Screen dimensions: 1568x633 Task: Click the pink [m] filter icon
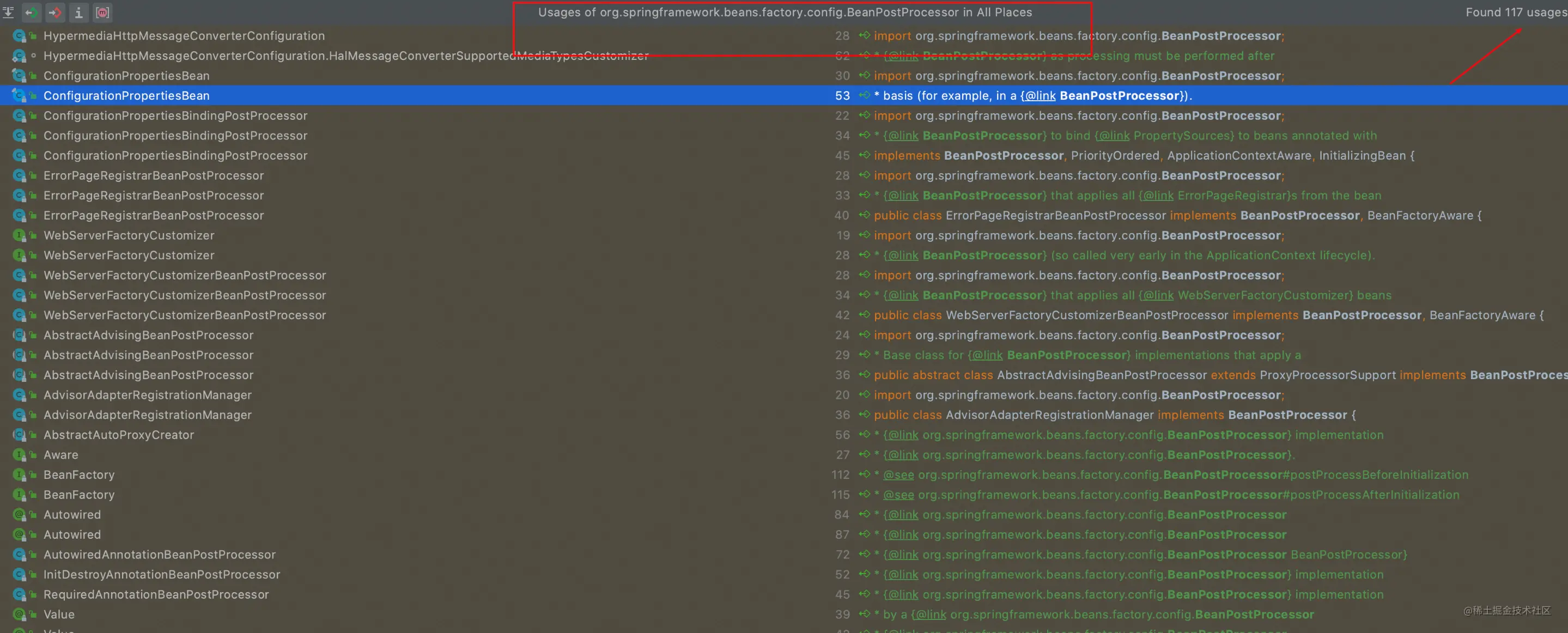point(102,12)
